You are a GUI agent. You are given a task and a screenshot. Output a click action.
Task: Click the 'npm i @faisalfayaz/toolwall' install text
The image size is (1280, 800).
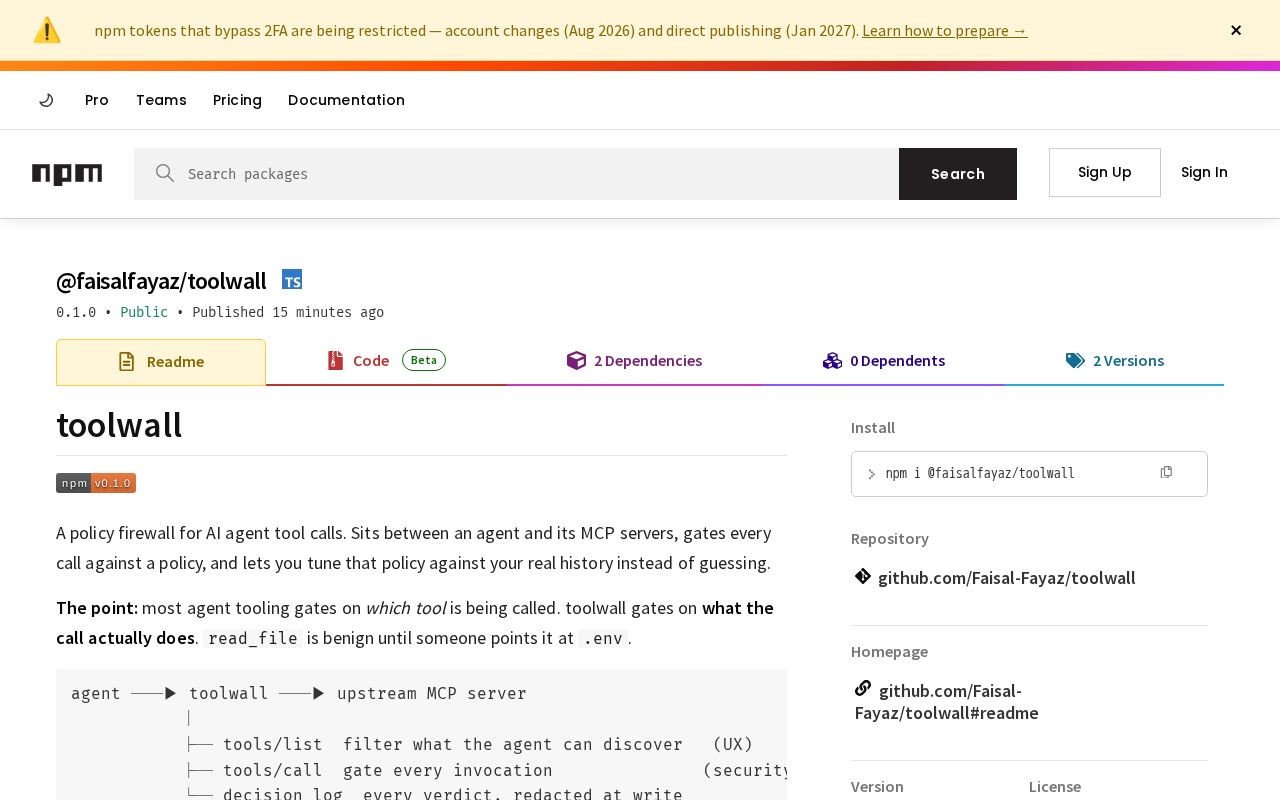[x=980, y=473]
